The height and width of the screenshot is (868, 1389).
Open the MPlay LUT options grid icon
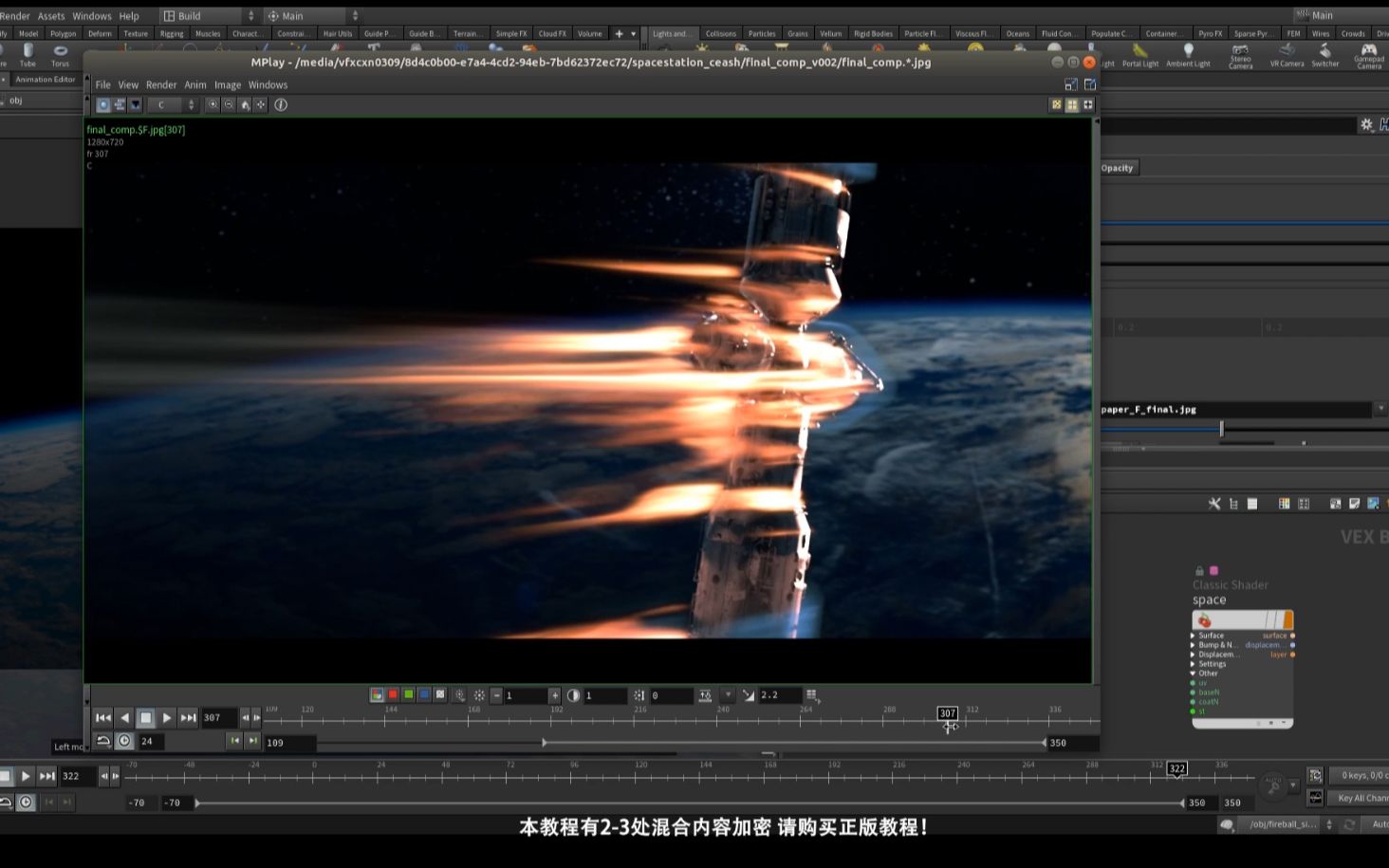tap(811, 695)
